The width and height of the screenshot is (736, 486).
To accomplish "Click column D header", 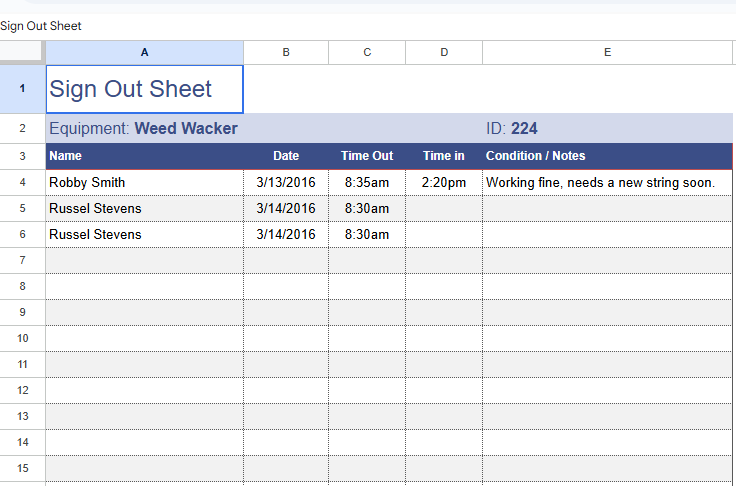I will 444,52.
